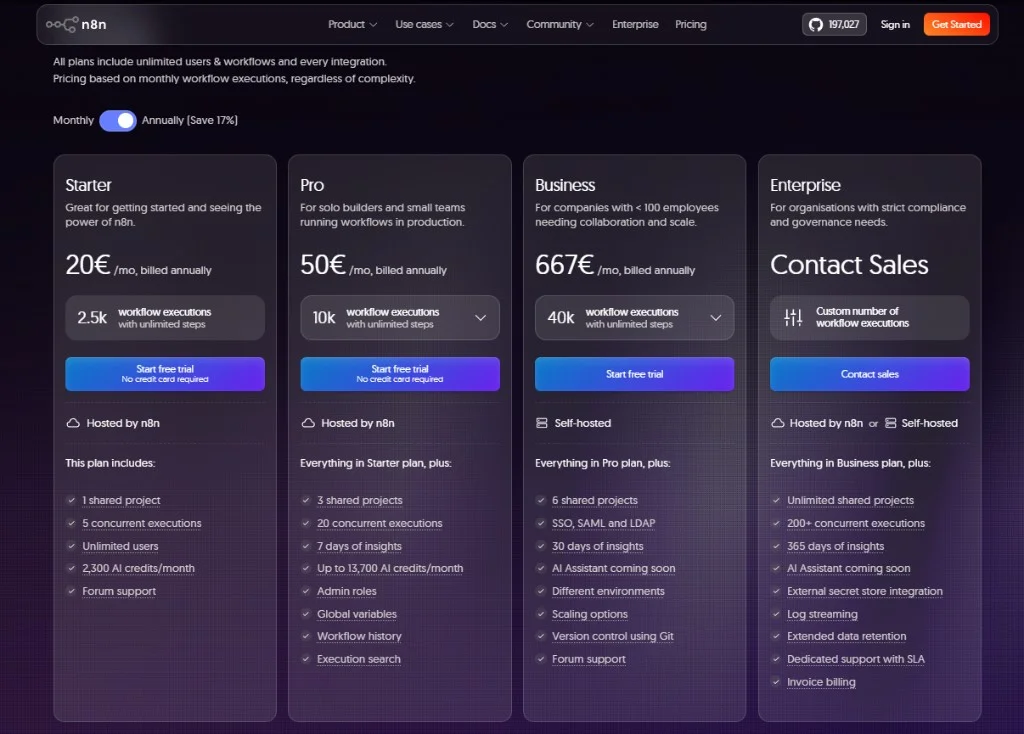Screen dimensions: 1024x734
Task: Click 200+ concurrent executions feature text
Action: click(x=856, y=523)
